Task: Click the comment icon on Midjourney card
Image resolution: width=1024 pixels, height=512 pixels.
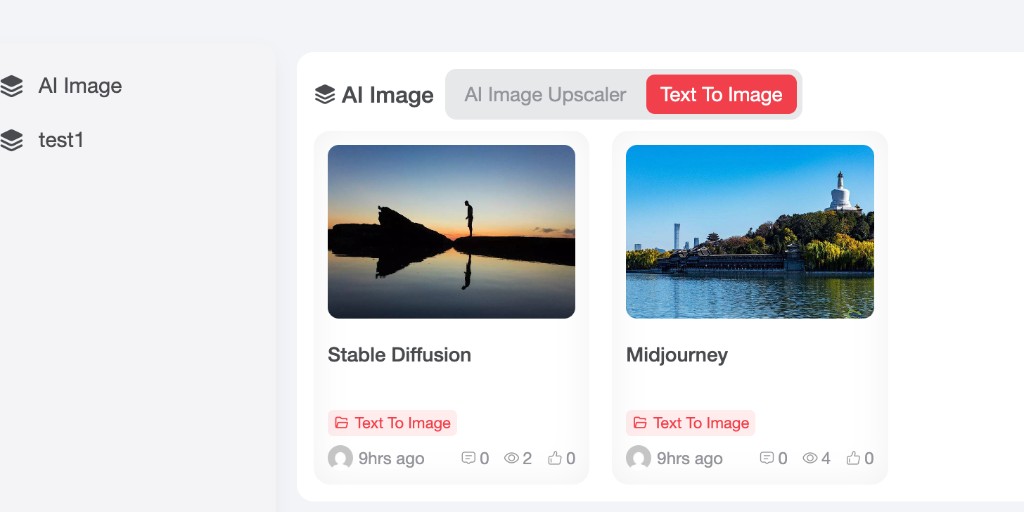Action: (767, 458)
